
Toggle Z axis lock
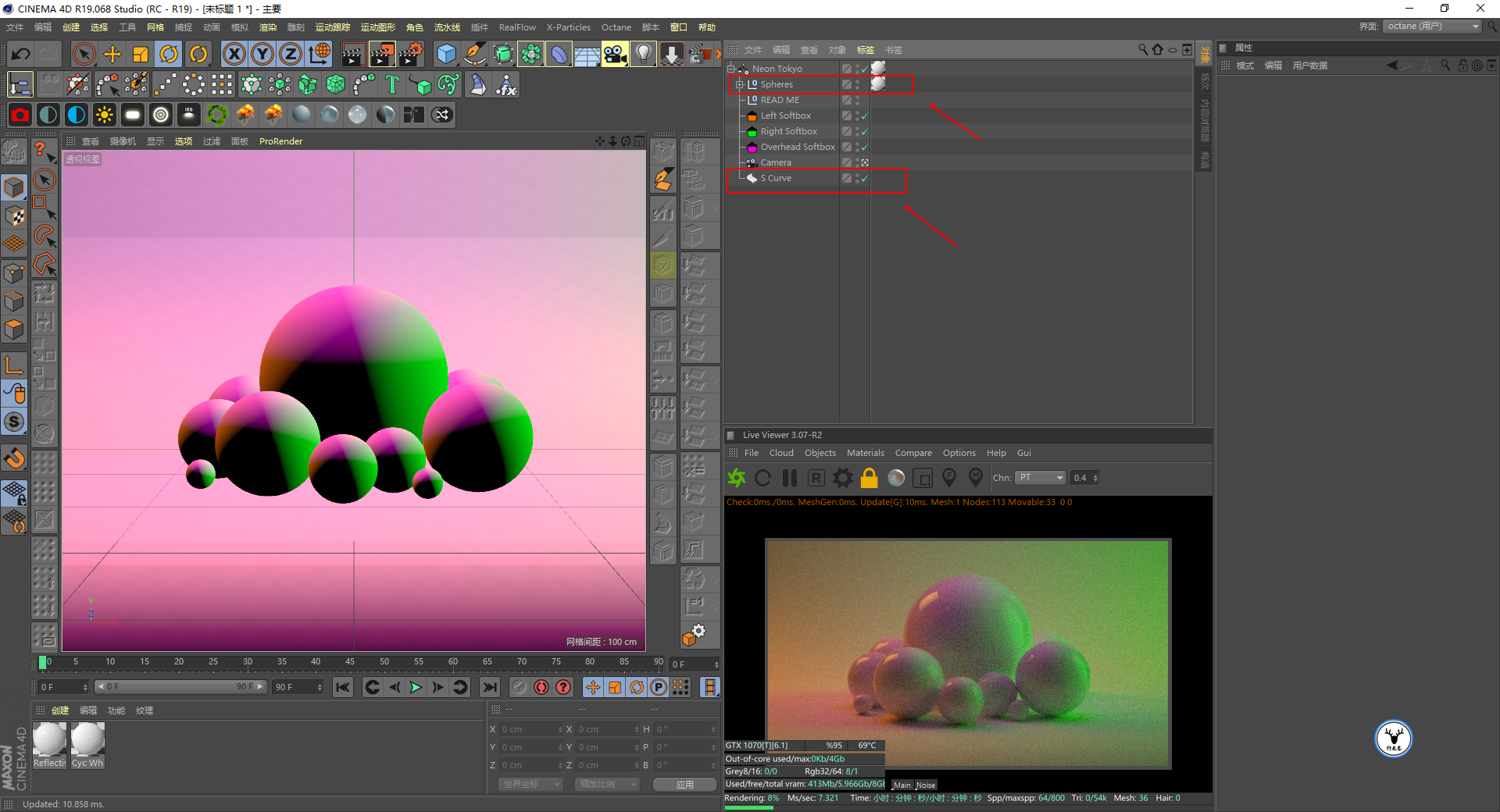tap(291, 54)
